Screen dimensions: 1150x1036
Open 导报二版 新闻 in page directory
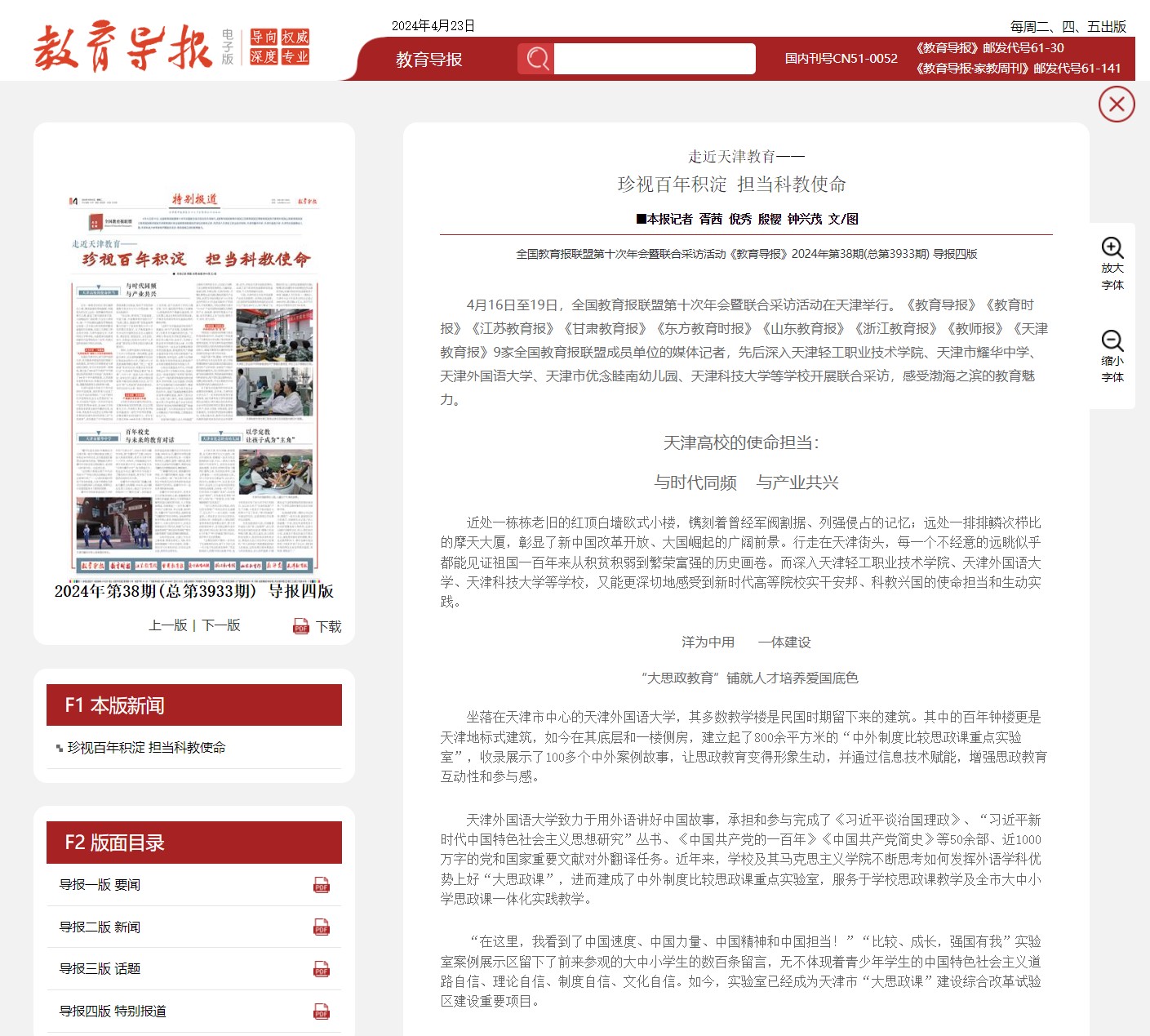click(x=100, y=927)
